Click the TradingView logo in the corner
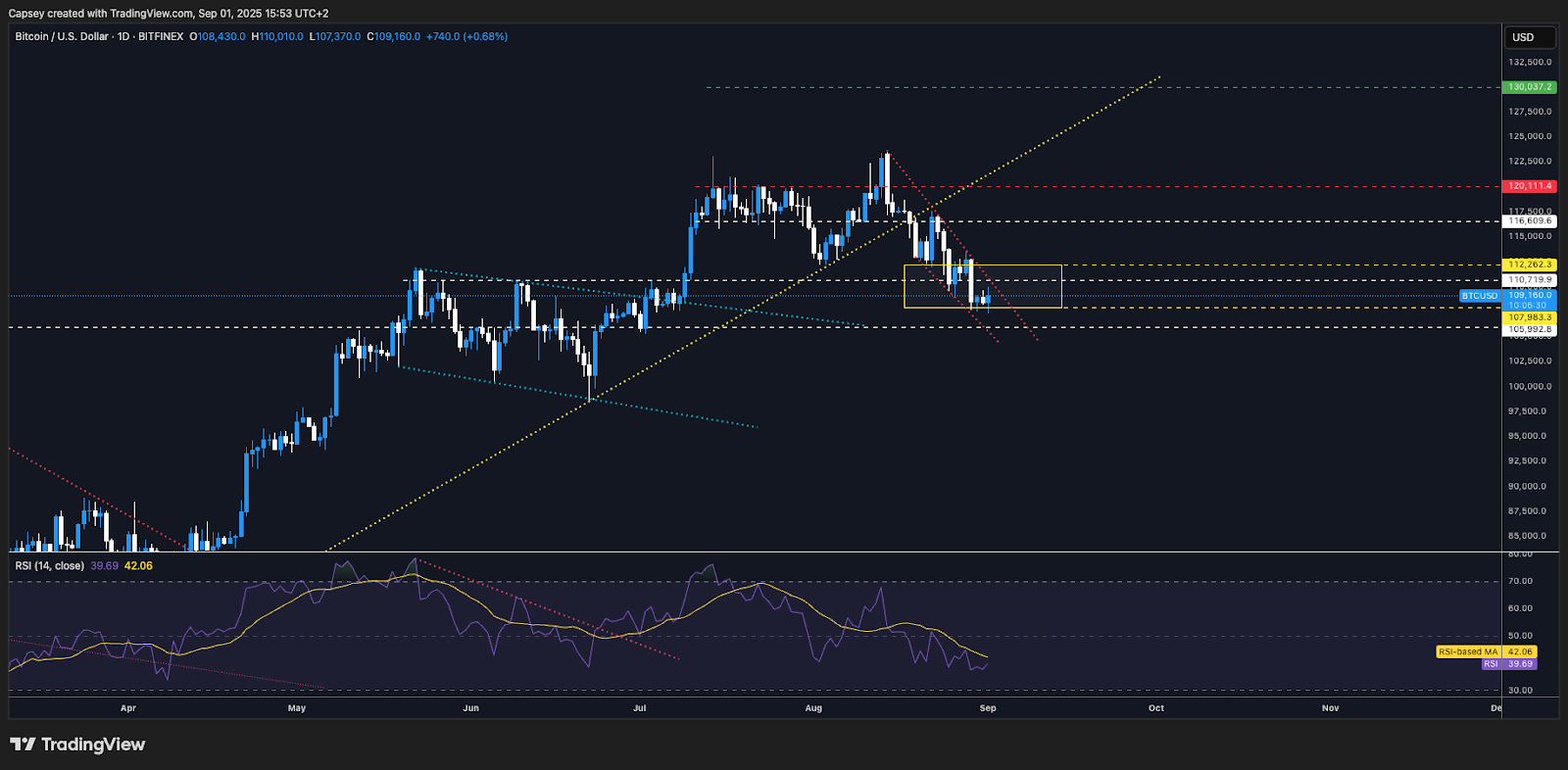Screen dimensions: 1568x770 click(77, 745)
